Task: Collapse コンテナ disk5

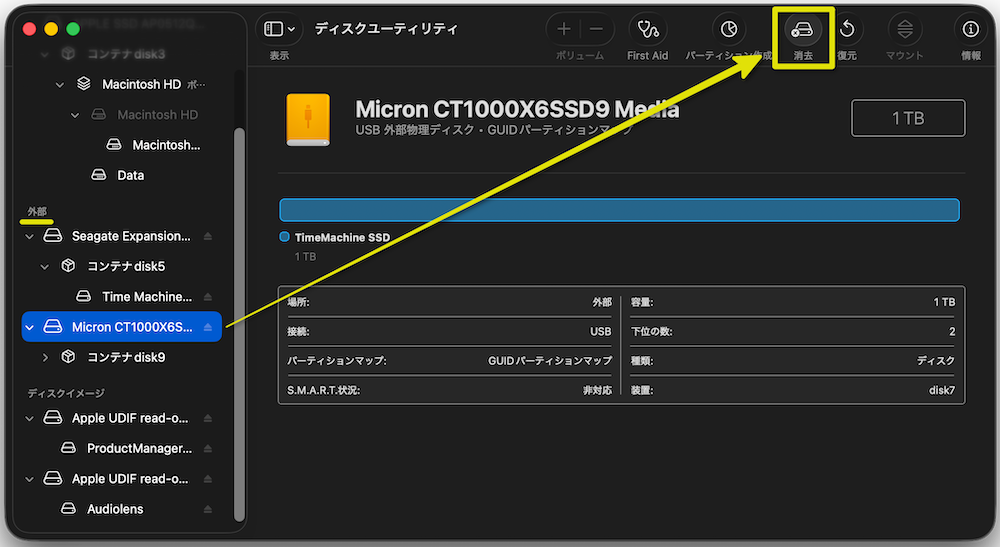Action: (45, 266)
